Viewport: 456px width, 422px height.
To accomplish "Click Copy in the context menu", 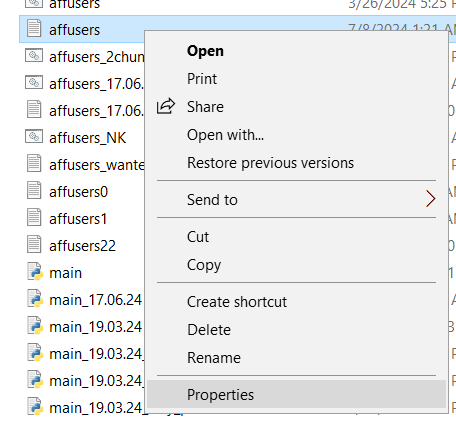I will [204, 265].
